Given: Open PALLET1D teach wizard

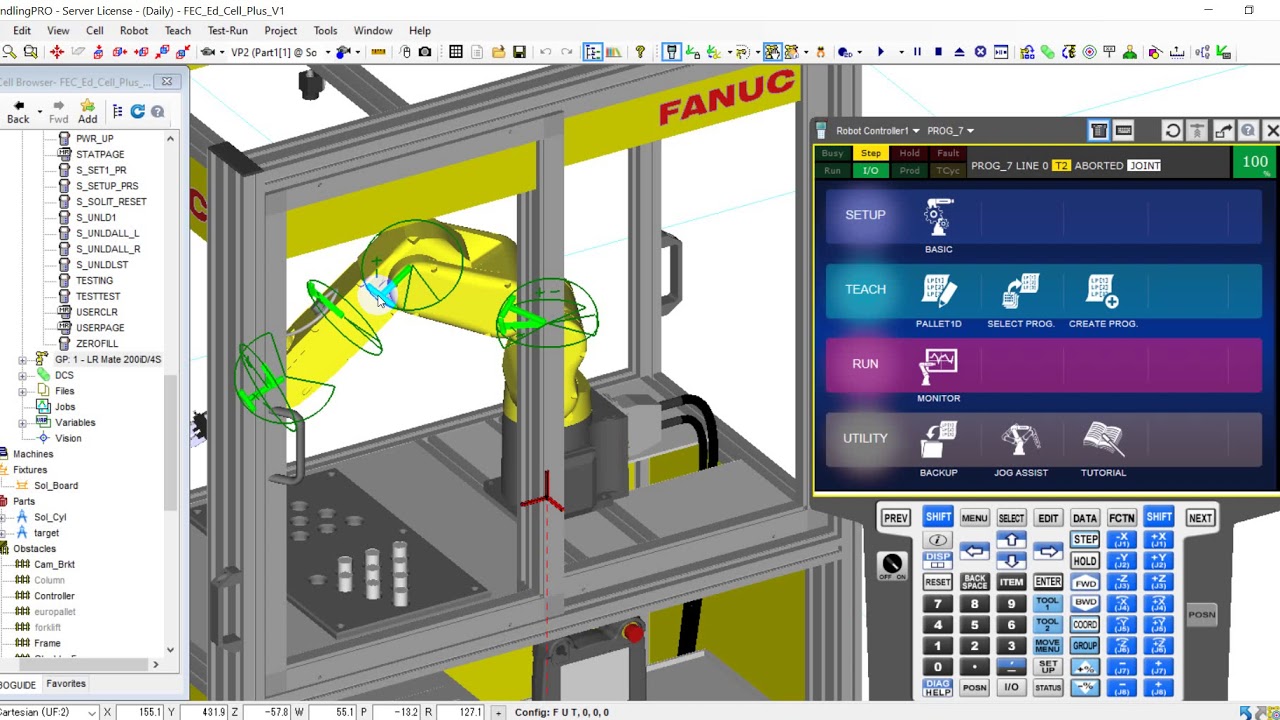Looking at the screenshot, I should (x=938, y=291).
